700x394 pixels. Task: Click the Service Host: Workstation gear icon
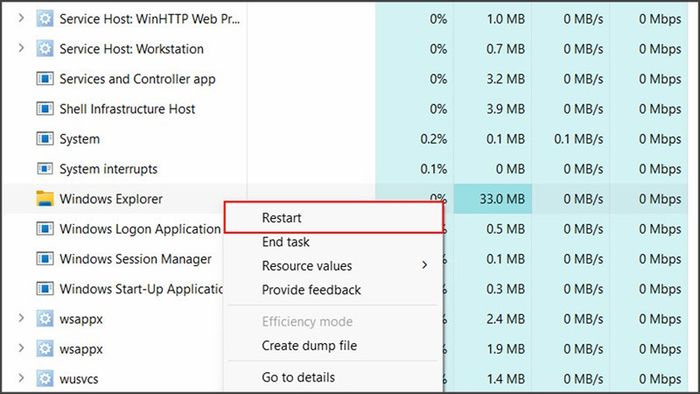[x=45, y=49]
